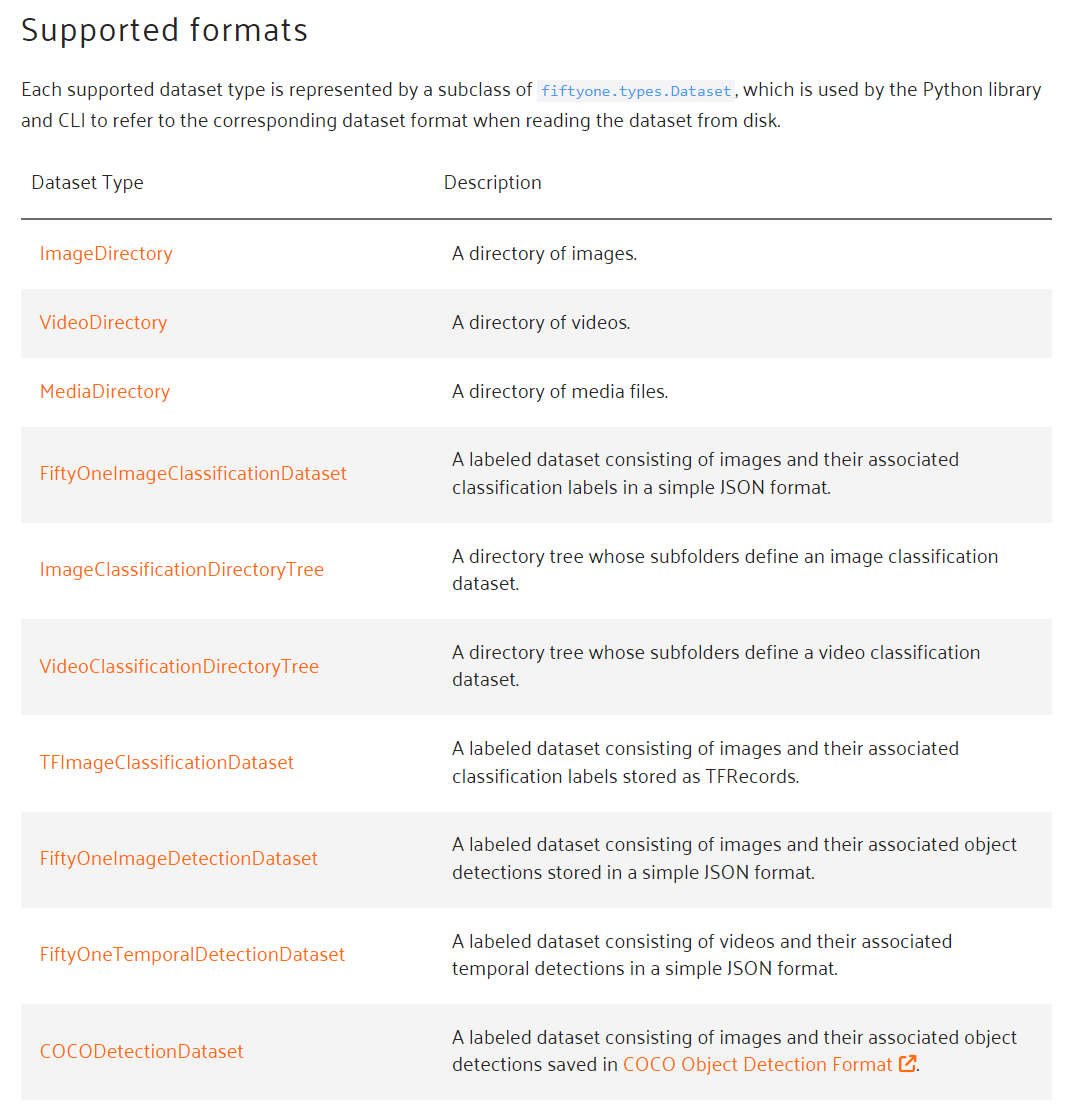Click the Dataset Type column header
The height and width of the screenshot is (1111, 1065).
coord(88,183)
